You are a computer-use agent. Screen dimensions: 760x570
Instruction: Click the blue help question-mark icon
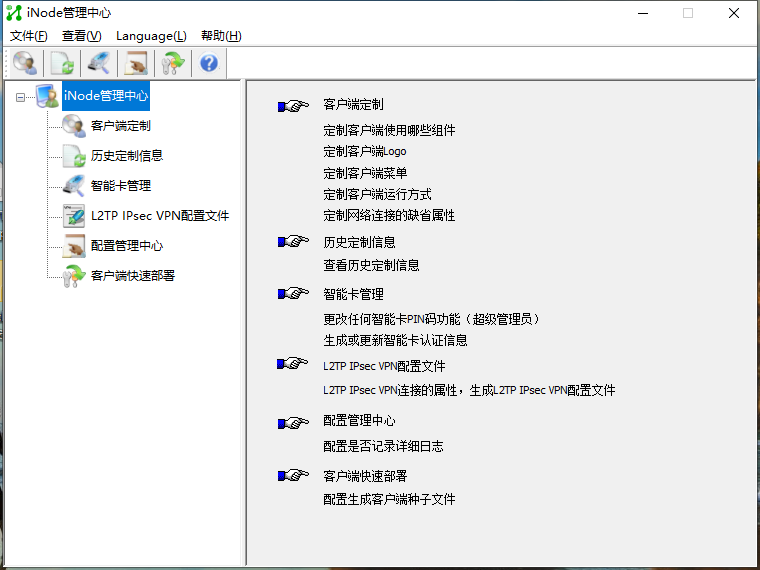coord(209,63)
